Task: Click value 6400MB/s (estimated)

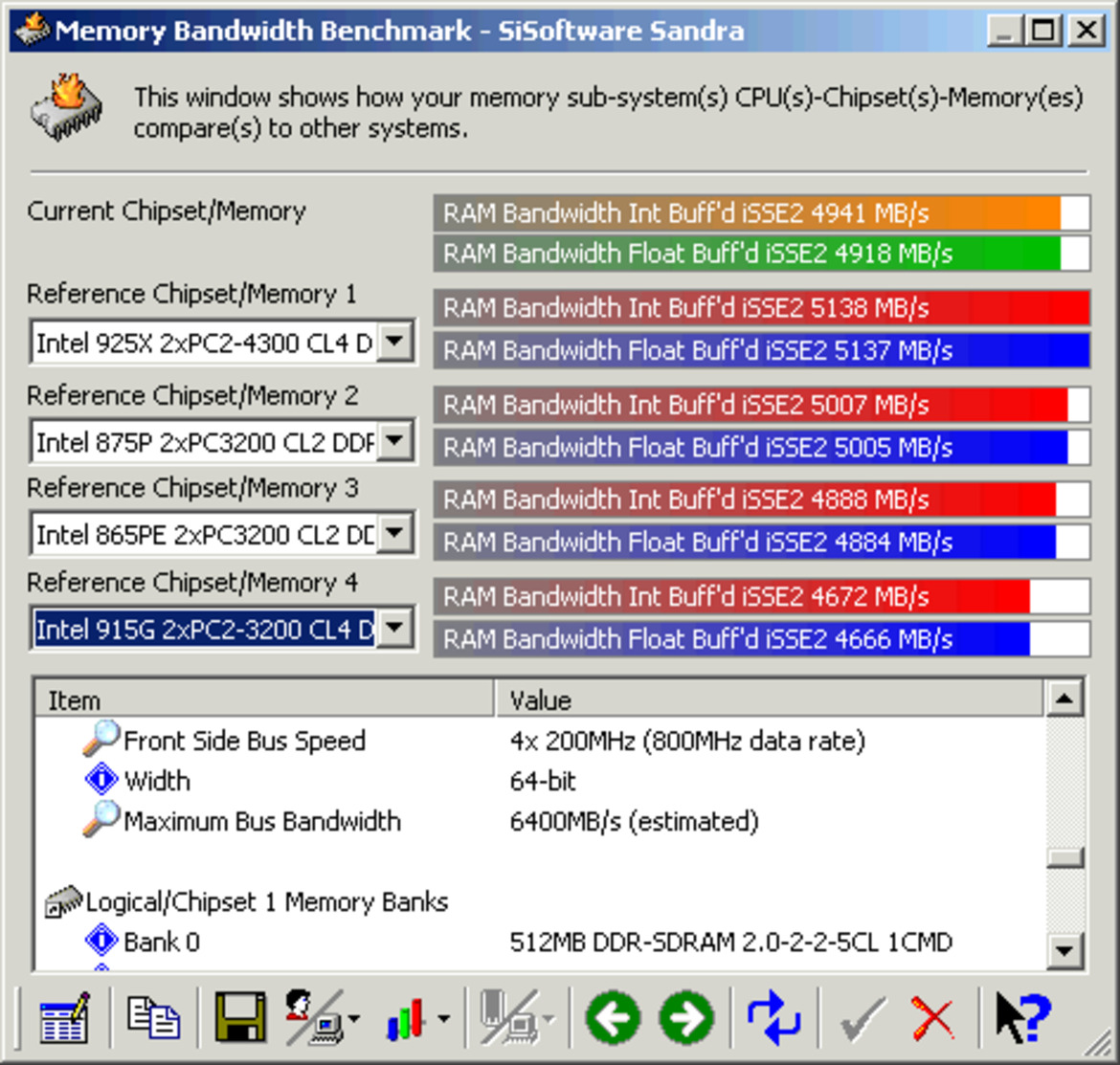Action: point(634,822)
